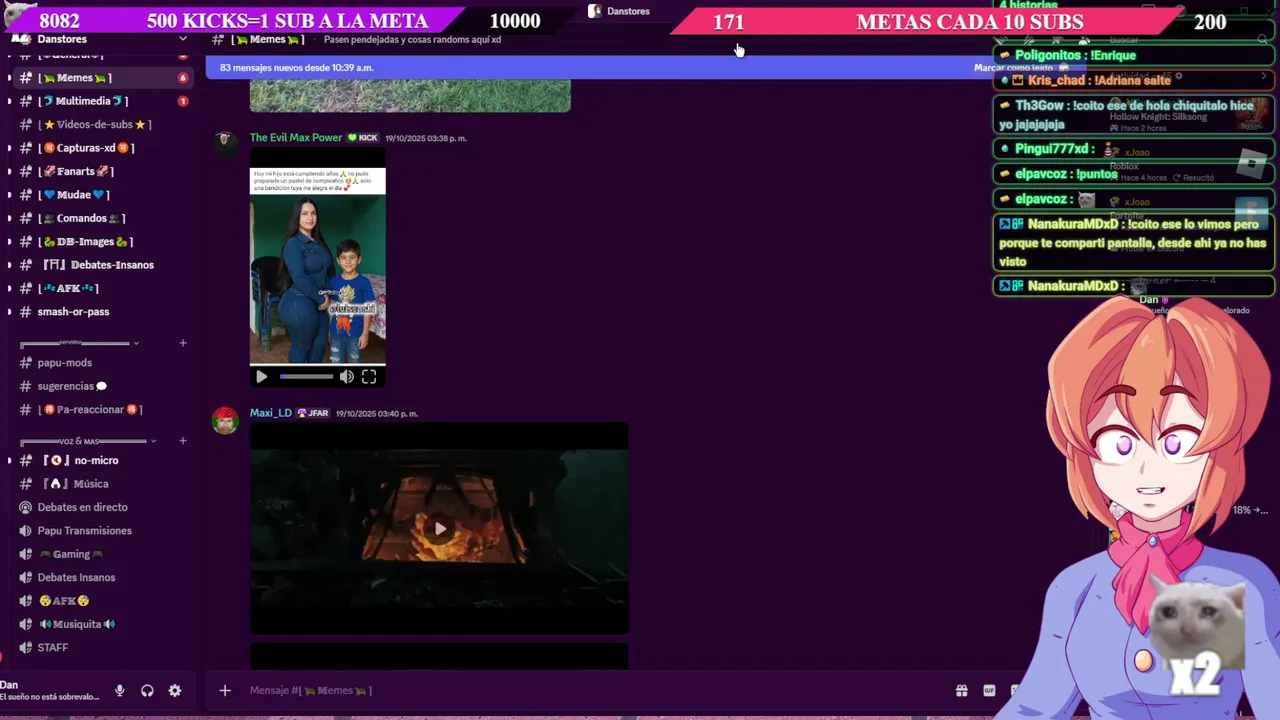Seek on The Evil Max Power's video progress bar

(306, 377)
